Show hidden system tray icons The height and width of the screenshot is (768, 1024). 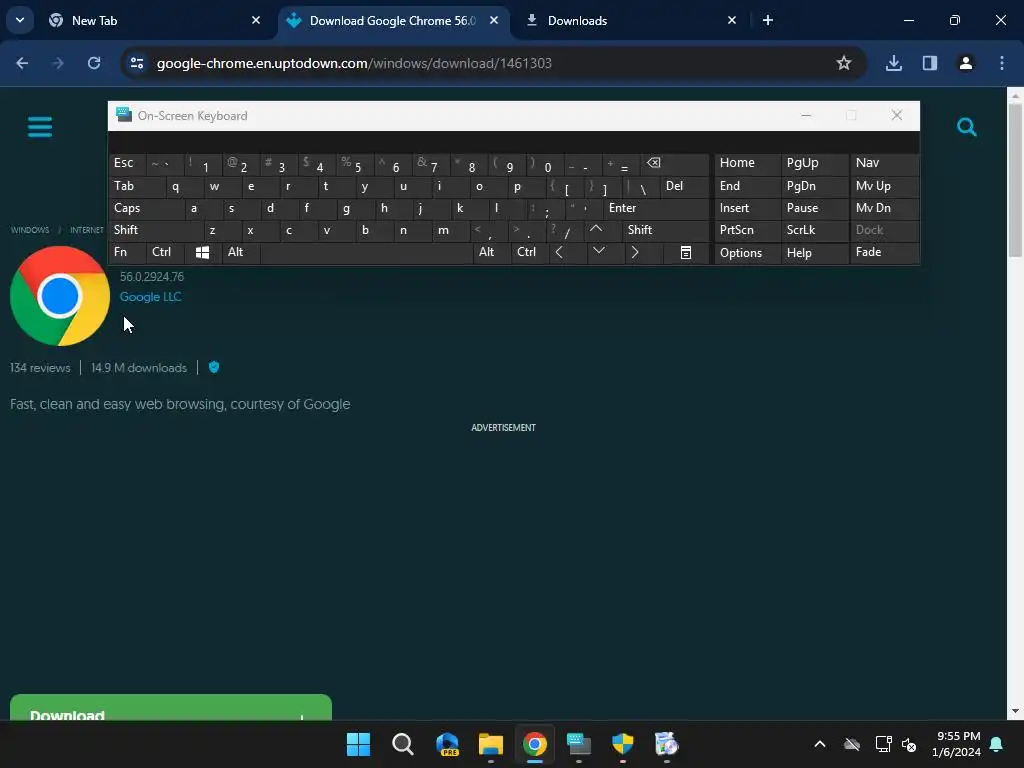tap(820, 744)
